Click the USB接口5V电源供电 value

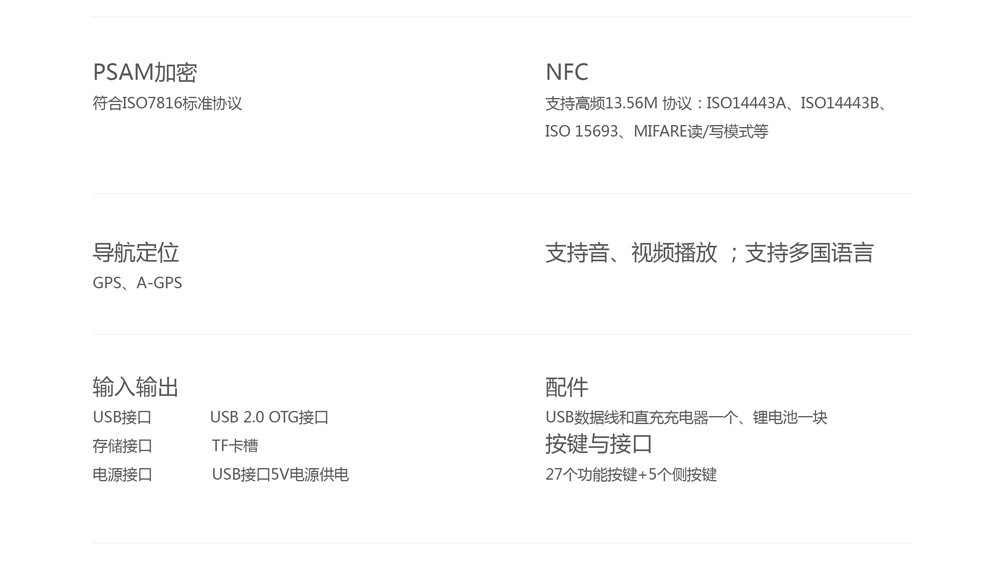point(280,475)
